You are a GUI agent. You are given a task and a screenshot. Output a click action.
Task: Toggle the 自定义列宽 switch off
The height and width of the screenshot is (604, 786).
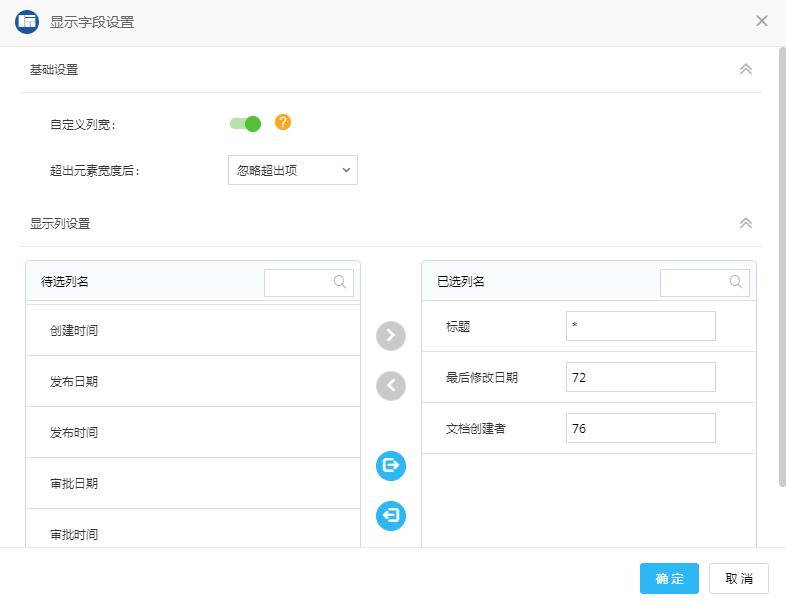[245, 124]
